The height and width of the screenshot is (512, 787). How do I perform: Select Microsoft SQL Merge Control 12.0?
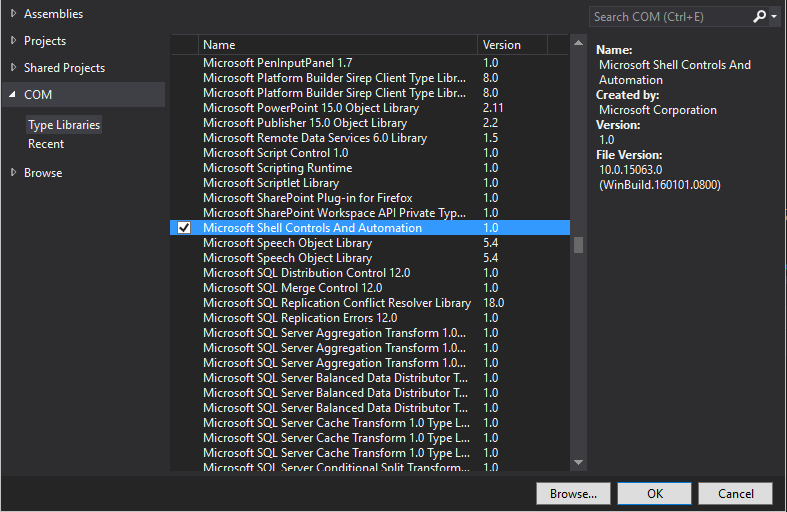pyautogui.click(x=370, y=288)
